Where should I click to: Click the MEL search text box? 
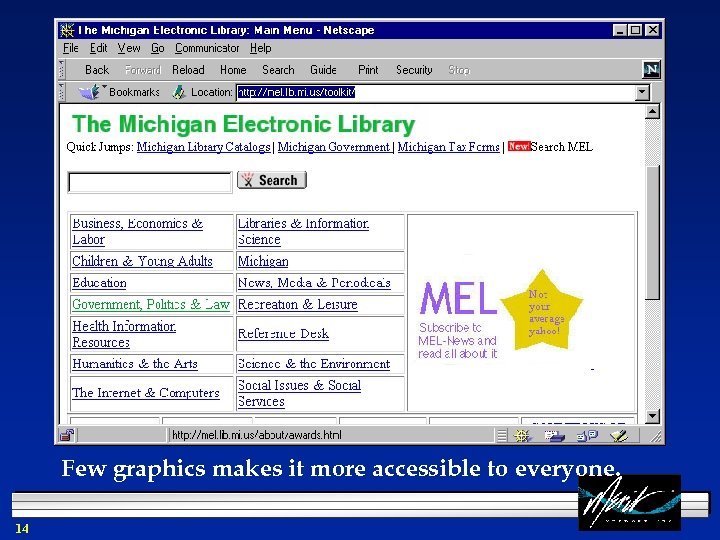[x=150, y=182]
